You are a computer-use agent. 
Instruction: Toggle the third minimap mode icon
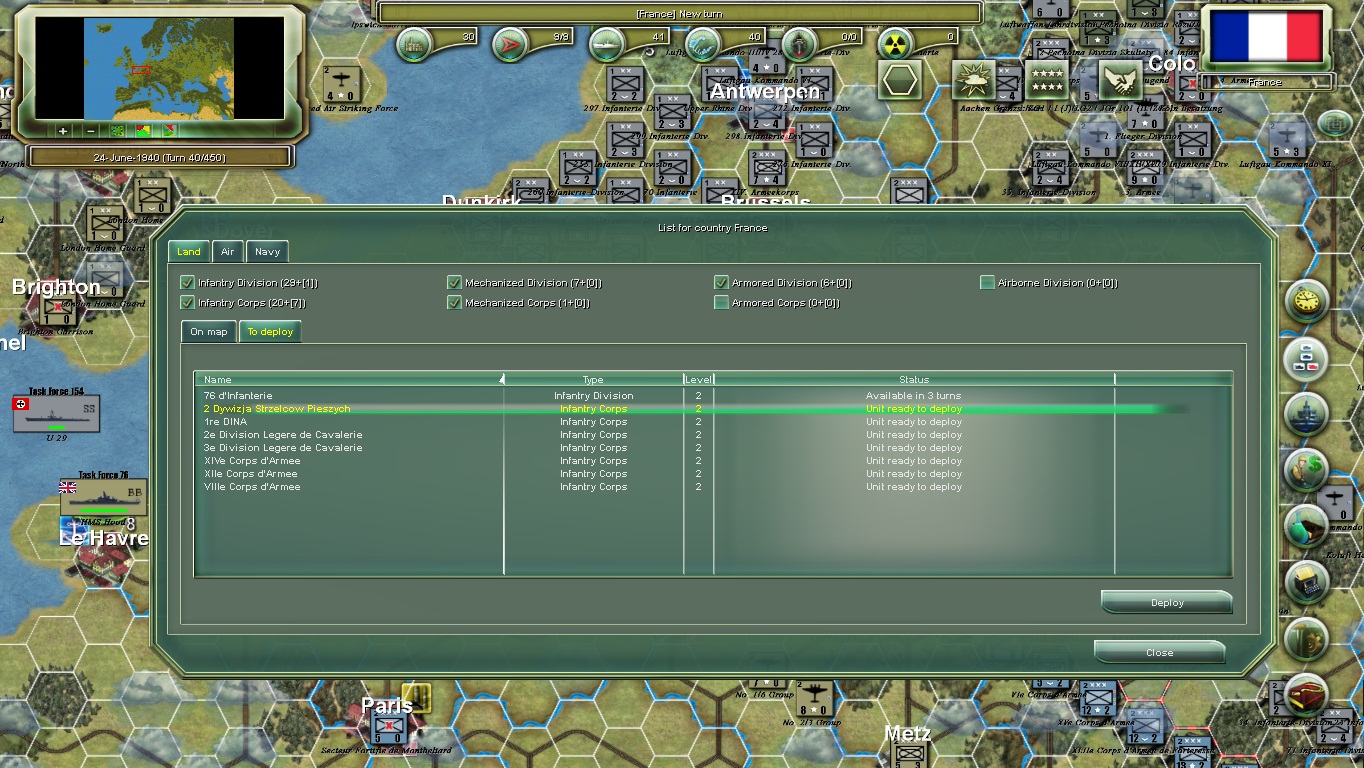(169, 131)
